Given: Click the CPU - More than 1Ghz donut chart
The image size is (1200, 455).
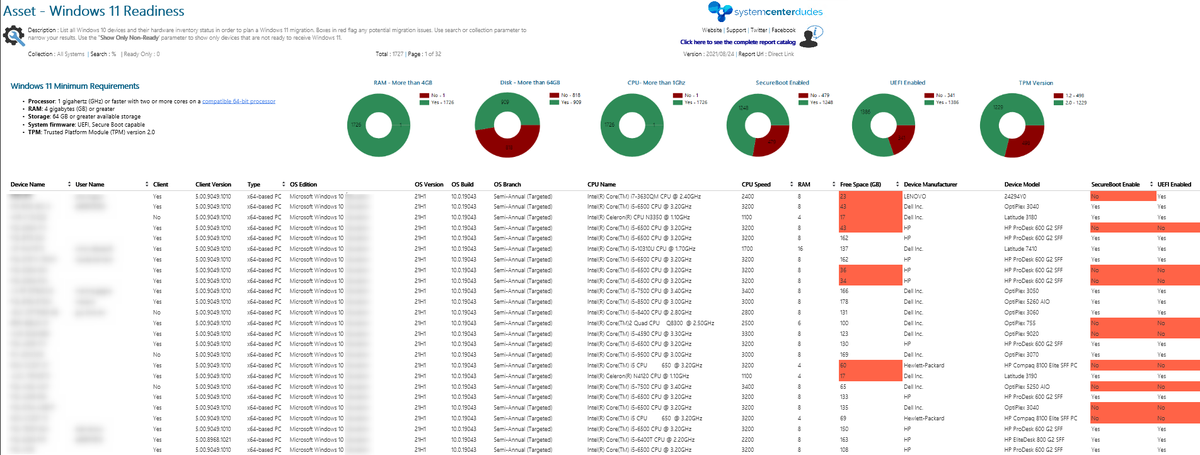Looking at the screenshot, I should [633, 124].
